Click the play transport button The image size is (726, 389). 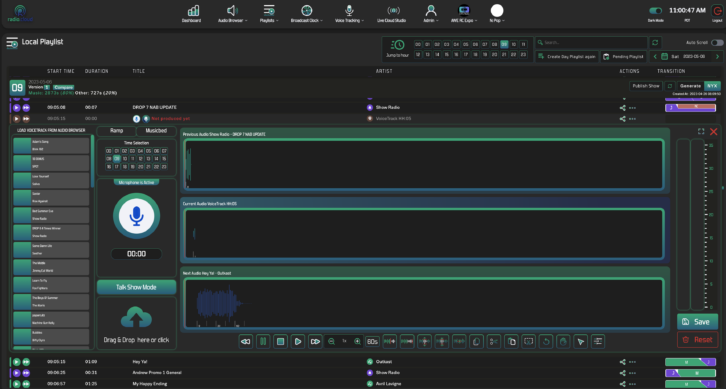click(x=298, y=342)
